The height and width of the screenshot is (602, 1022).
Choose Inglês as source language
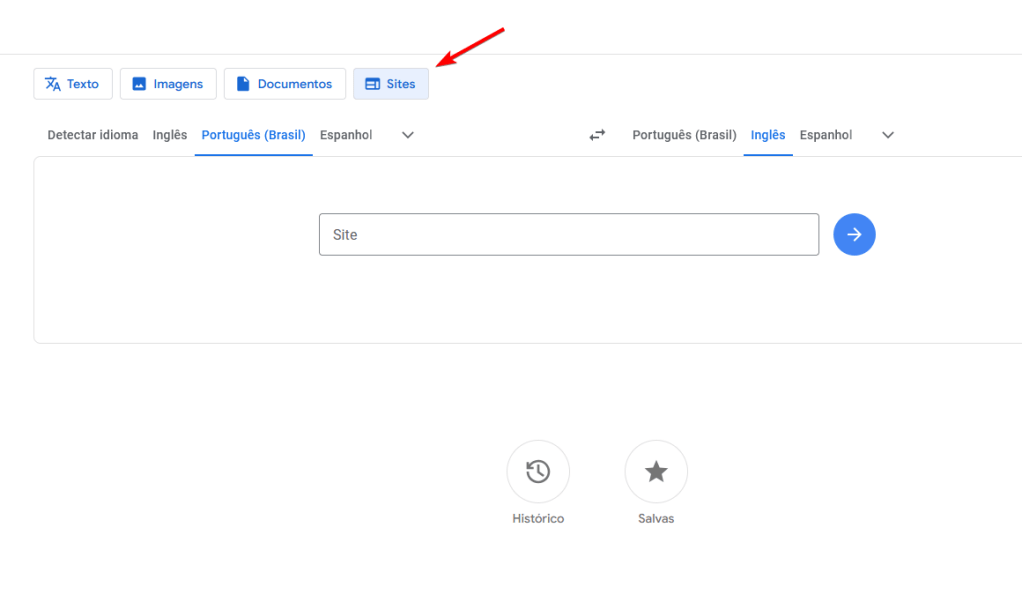point(170,135)
